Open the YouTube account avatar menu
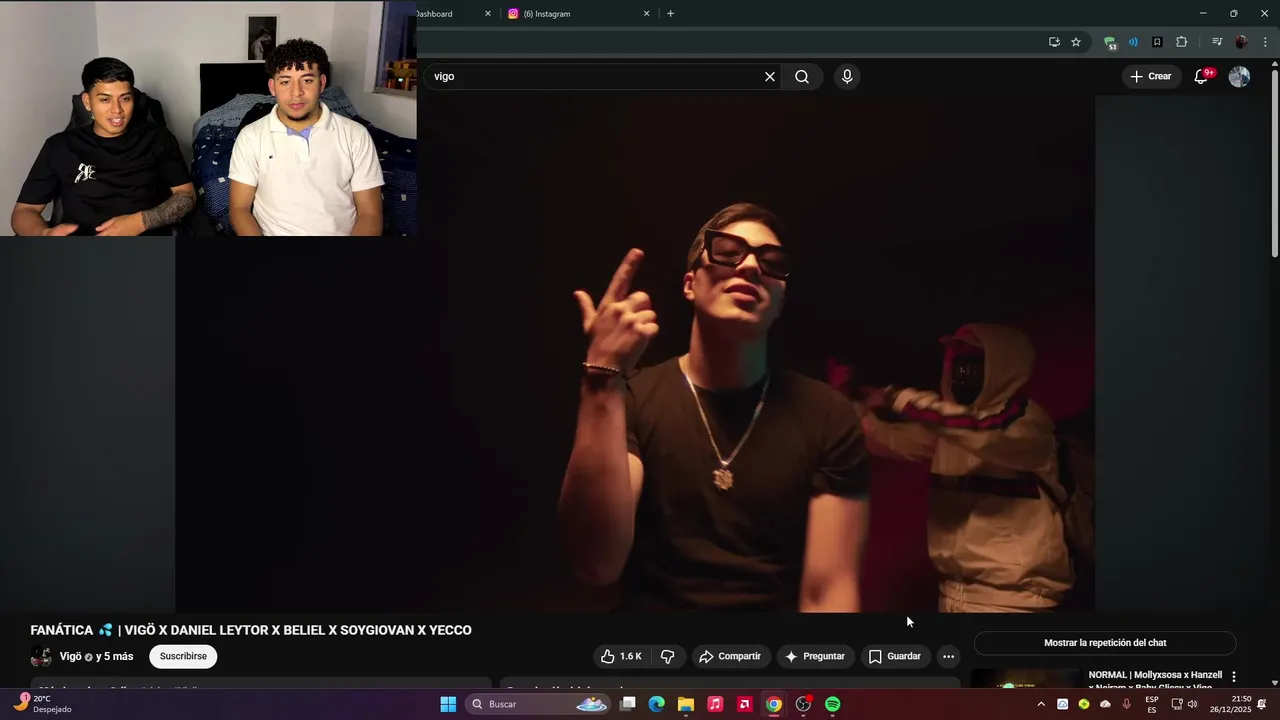 (1239, 77)
